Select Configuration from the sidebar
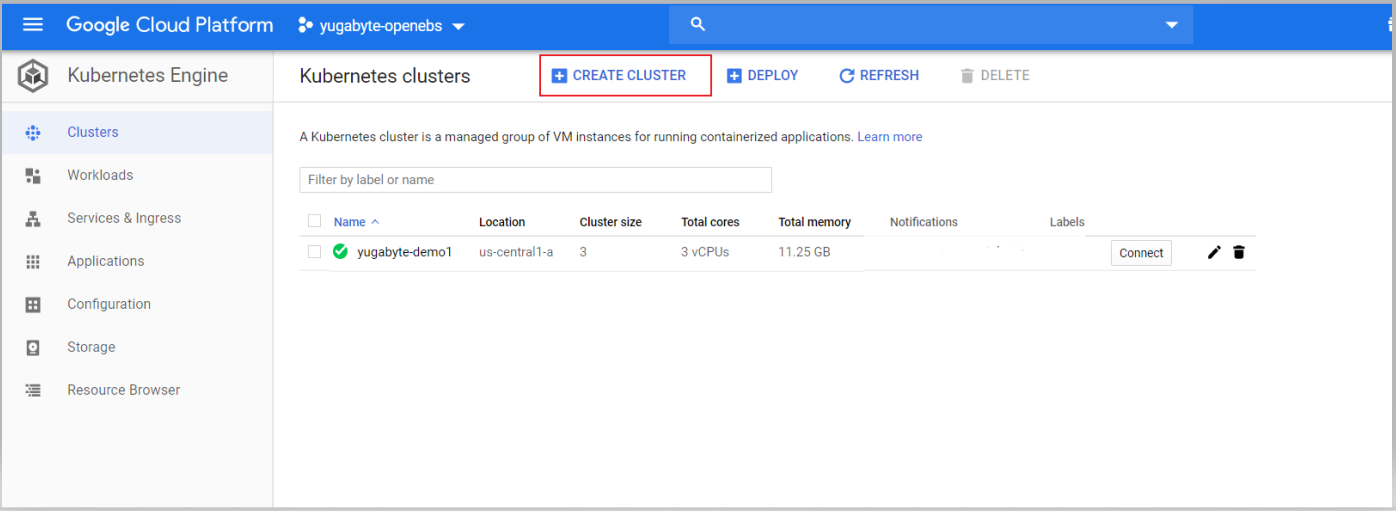The width and height of the screenshot is (1396, 511). tap(108, 304)
